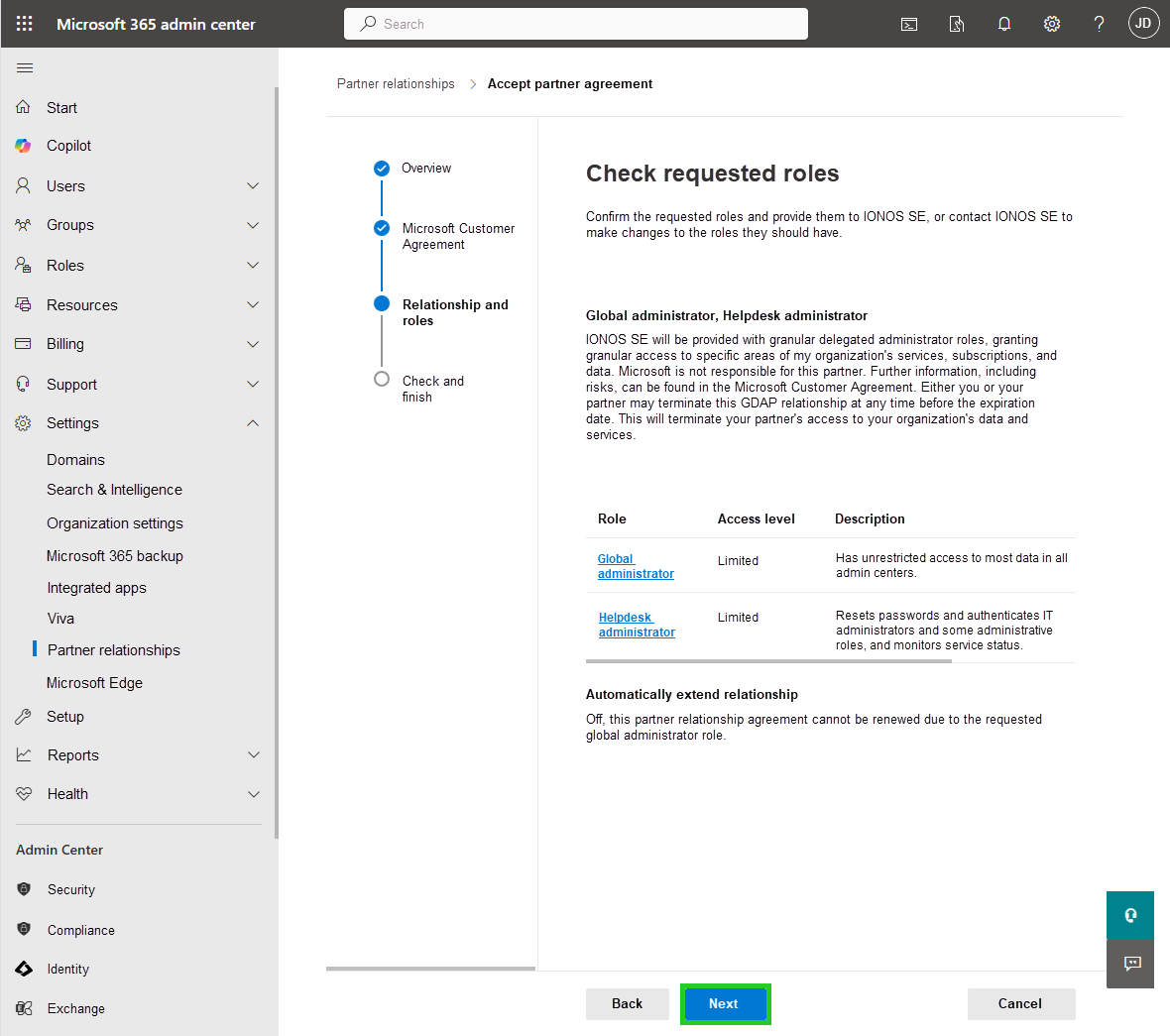Collapse the Settings section

click(253, 422)
